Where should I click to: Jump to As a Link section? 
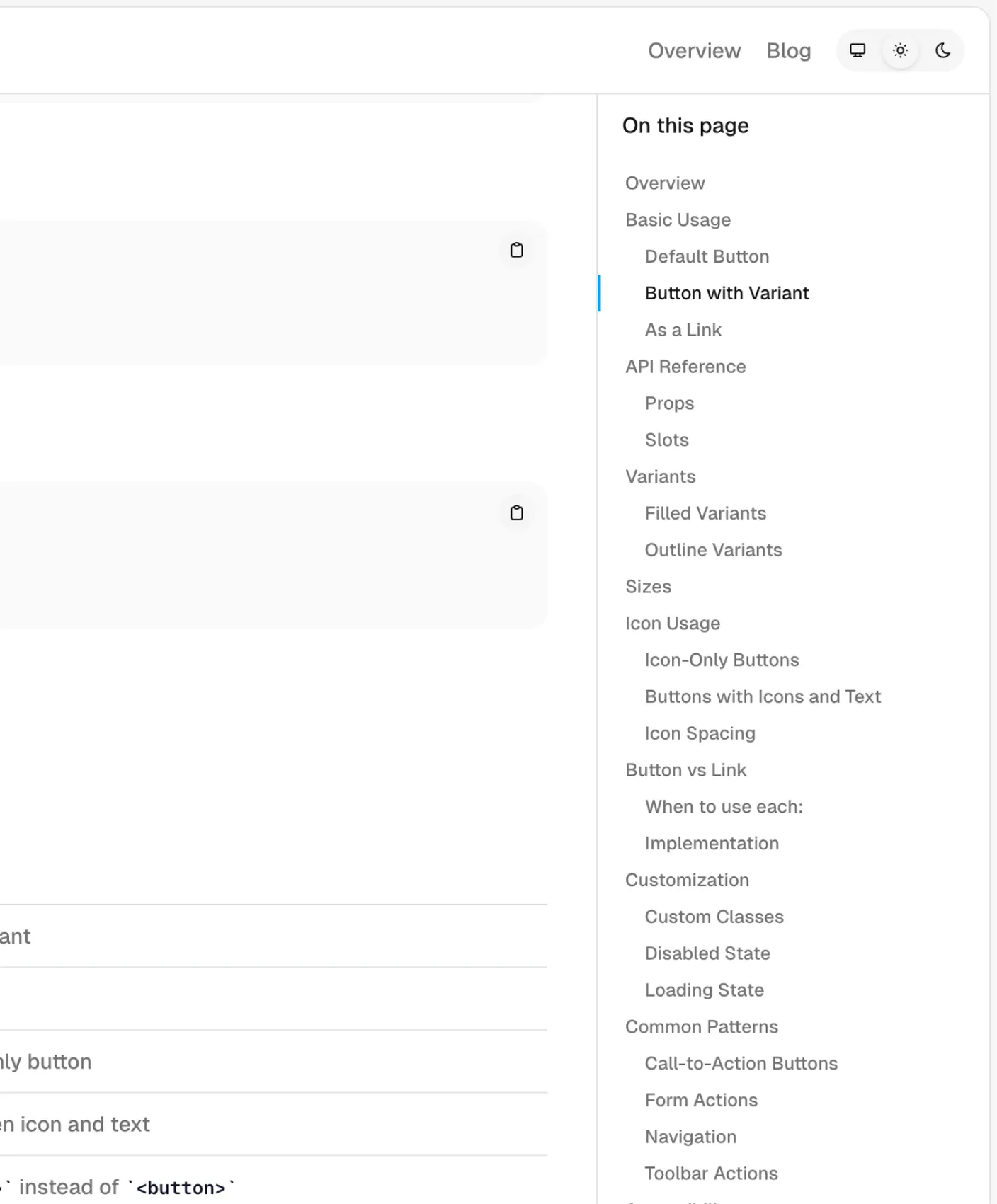pyautogui.click(x=683, y=331)
